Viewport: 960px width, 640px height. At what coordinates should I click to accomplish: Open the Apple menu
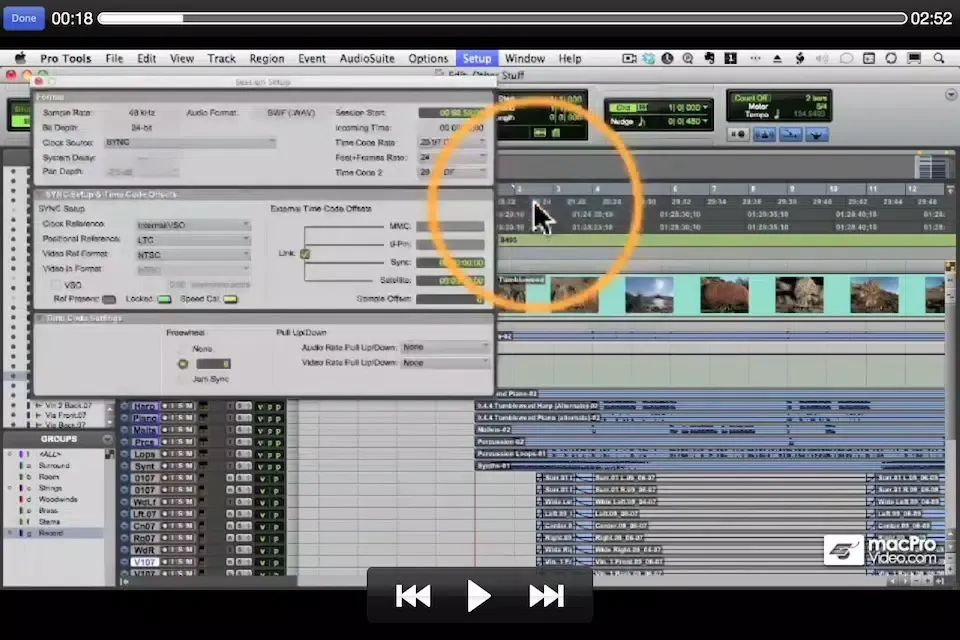[x=20, y=58]
